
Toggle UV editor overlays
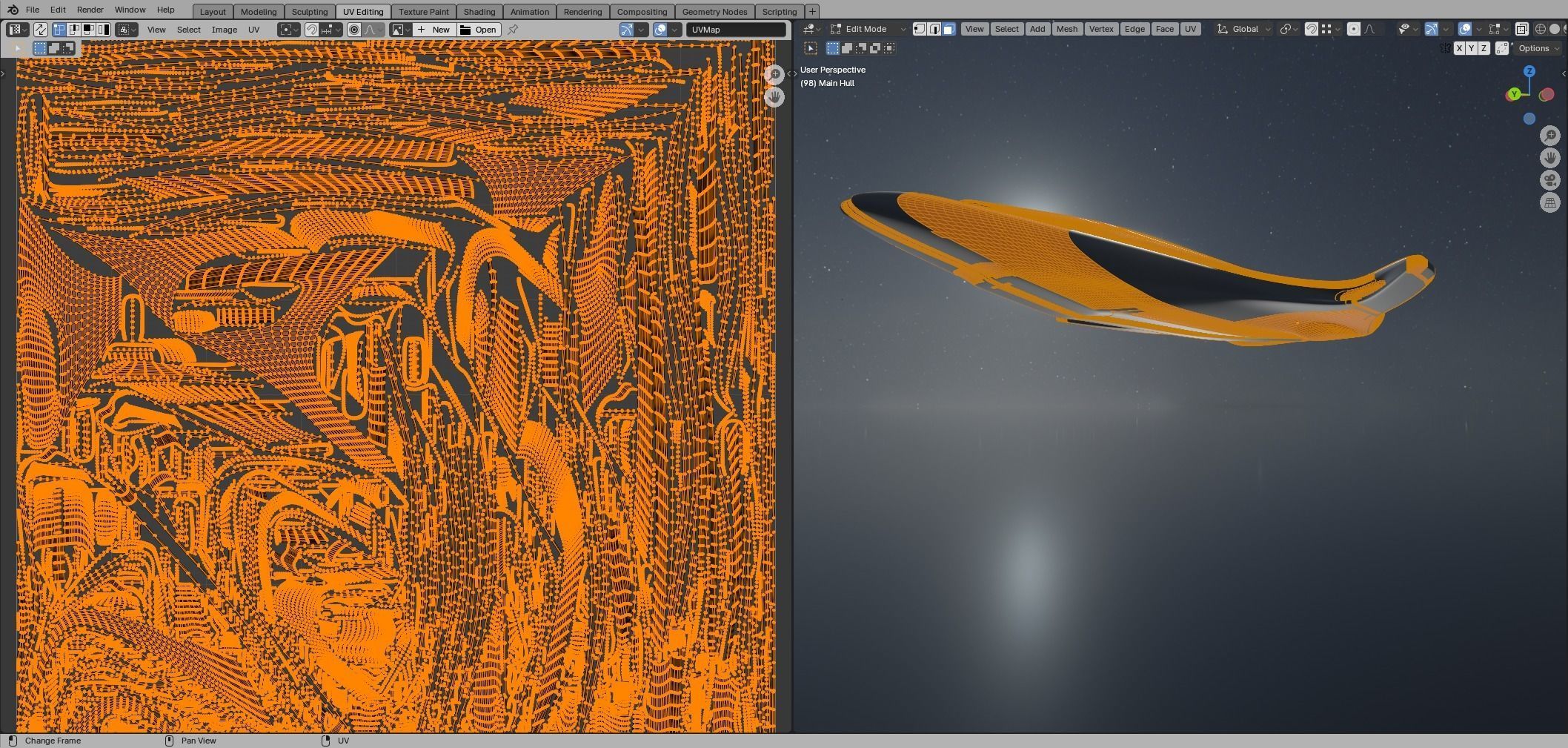pos(660,30)
